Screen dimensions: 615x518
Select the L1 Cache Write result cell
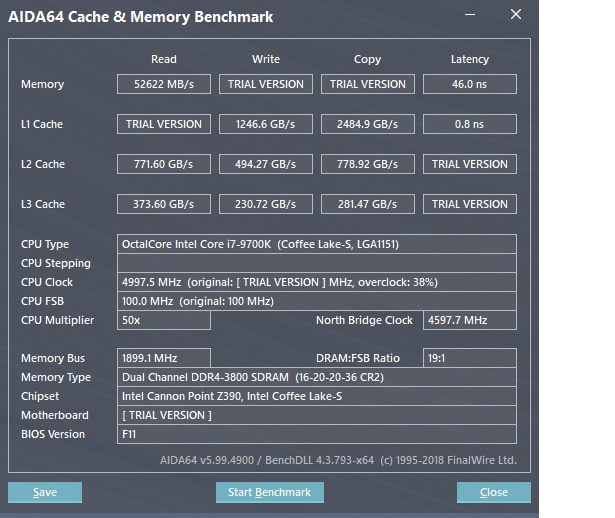(266, 124)
